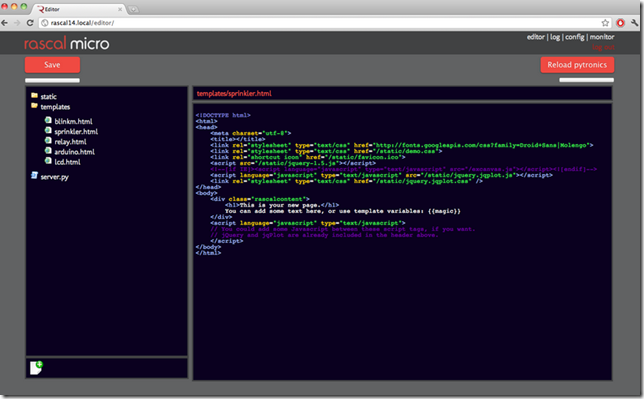Click the meta charset line in the editor
Image resolution: width=644 pixels, height=399 pixels.
pos(251,133)
